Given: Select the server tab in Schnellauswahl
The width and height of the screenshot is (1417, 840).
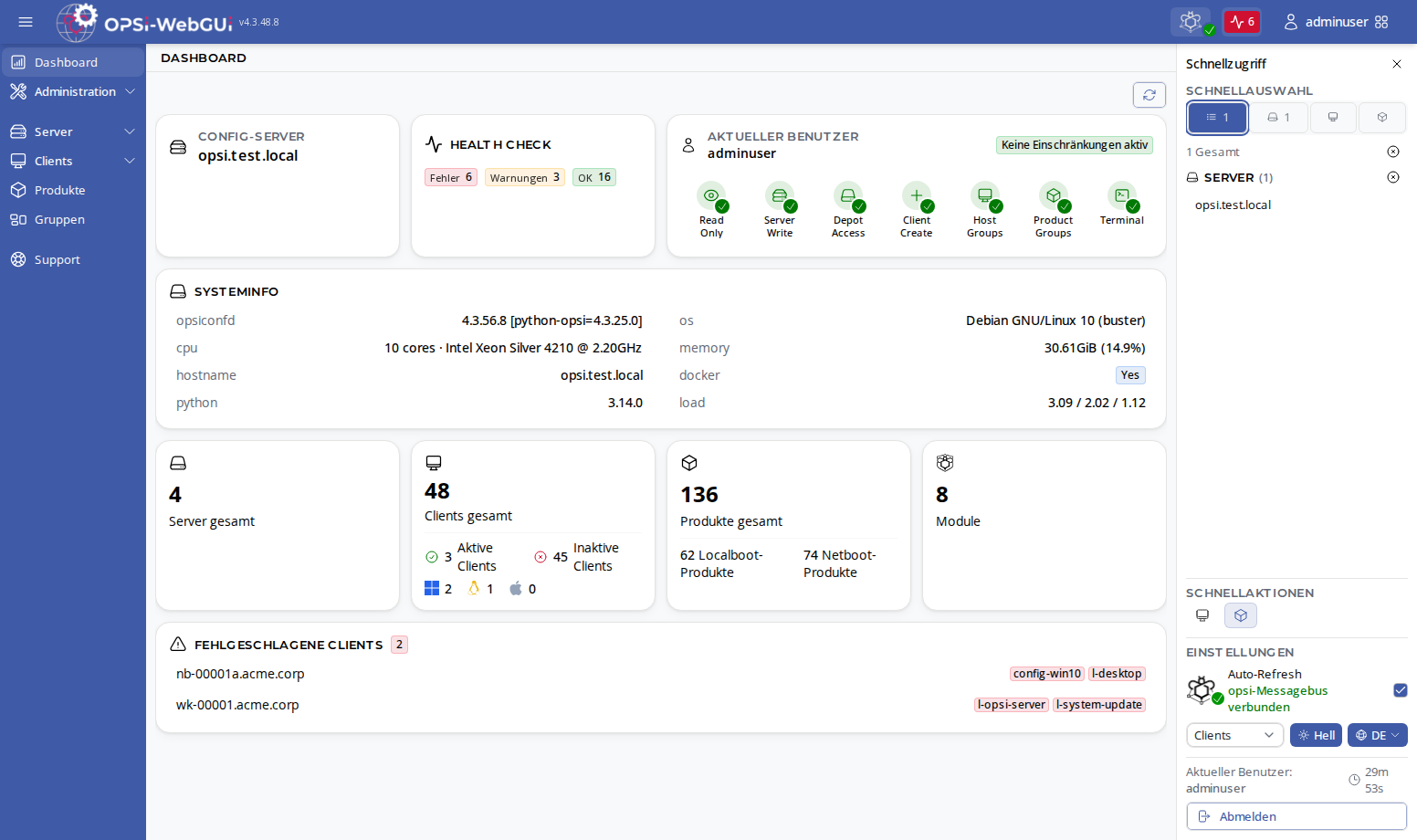Looking at the screenshot, I should click(1278, 118).
